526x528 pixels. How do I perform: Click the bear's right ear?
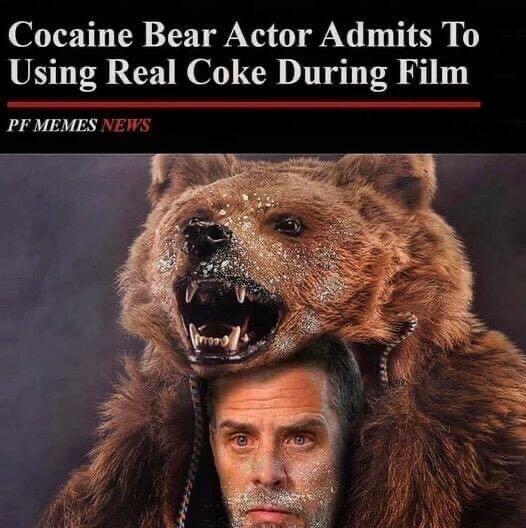tap(387, 180)
